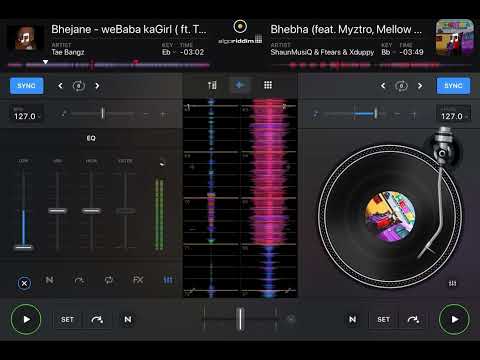Click right deck tempo slider handle

[376, 114]
